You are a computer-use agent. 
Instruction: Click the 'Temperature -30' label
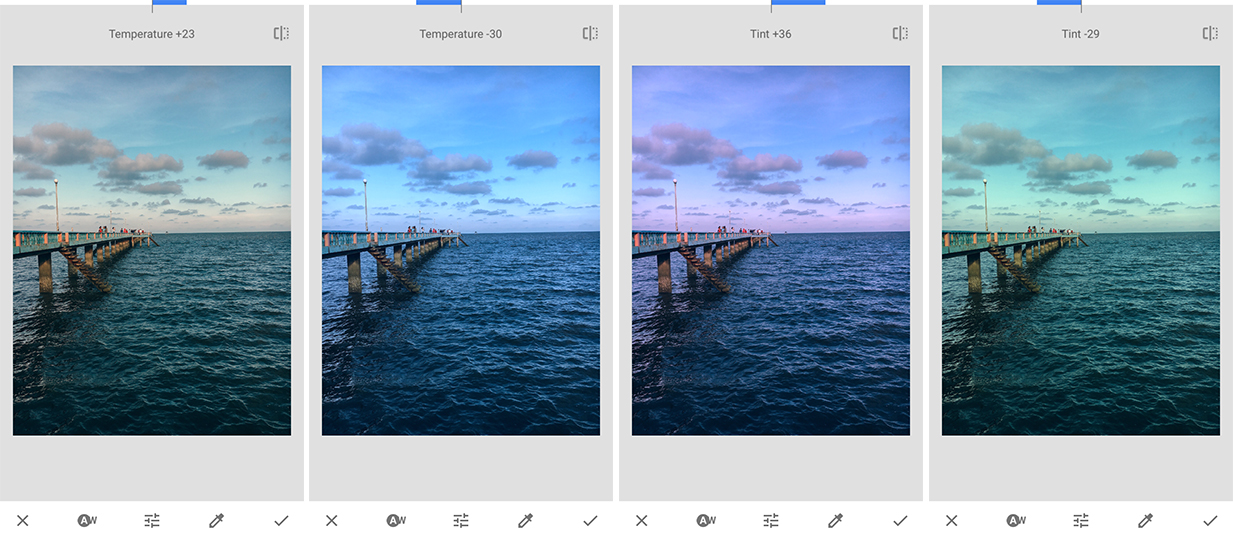point(461,34)
